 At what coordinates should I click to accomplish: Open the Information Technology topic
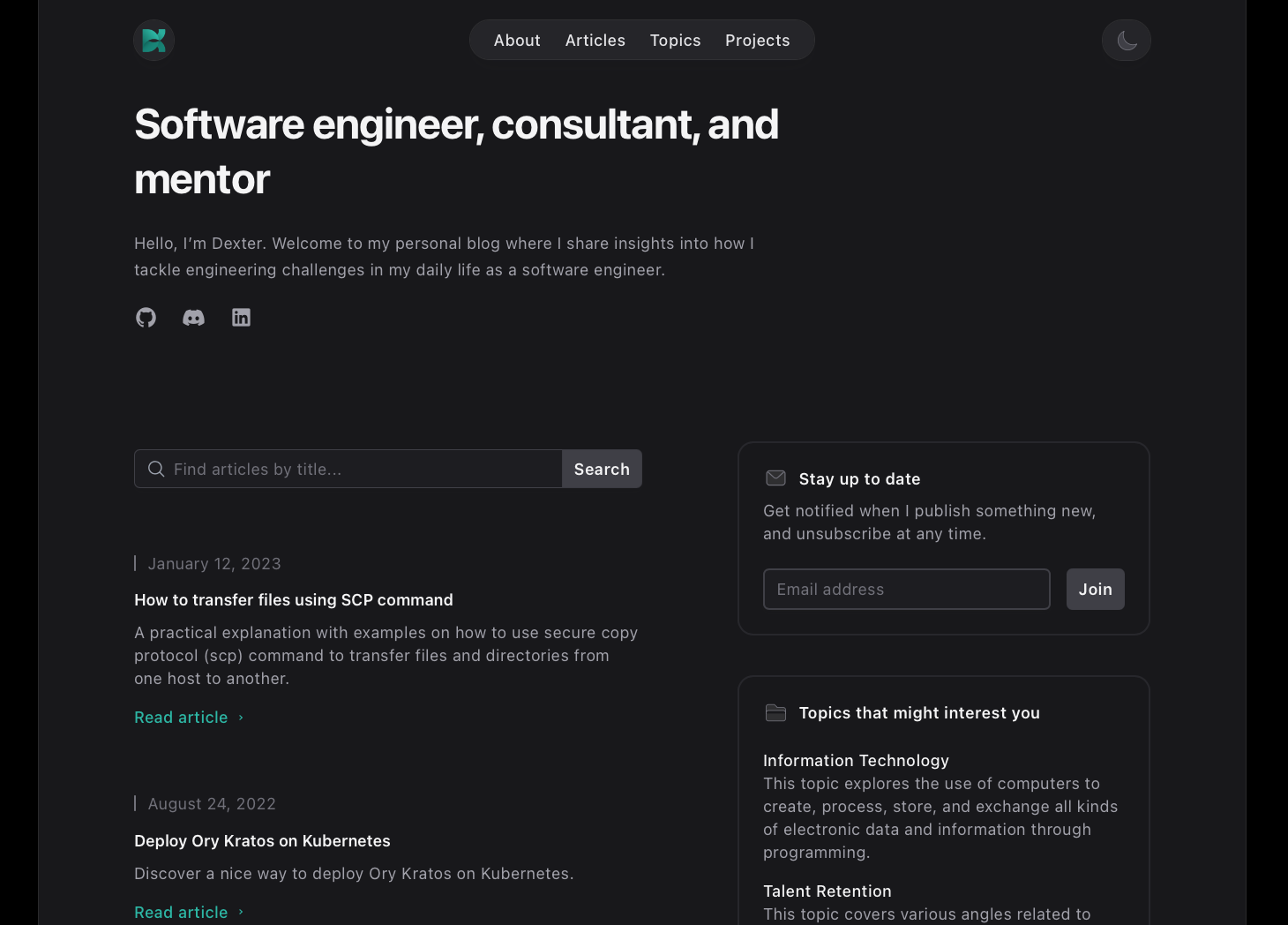coord(856,761)
